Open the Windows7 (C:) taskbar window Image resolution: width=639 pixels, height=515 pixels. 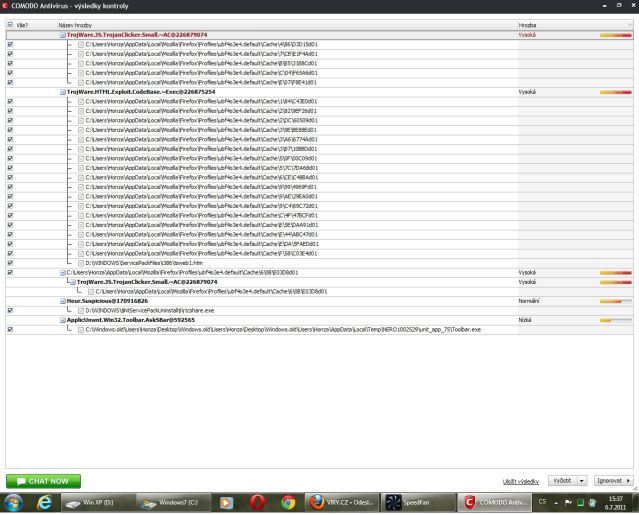(x=174, y=503)
